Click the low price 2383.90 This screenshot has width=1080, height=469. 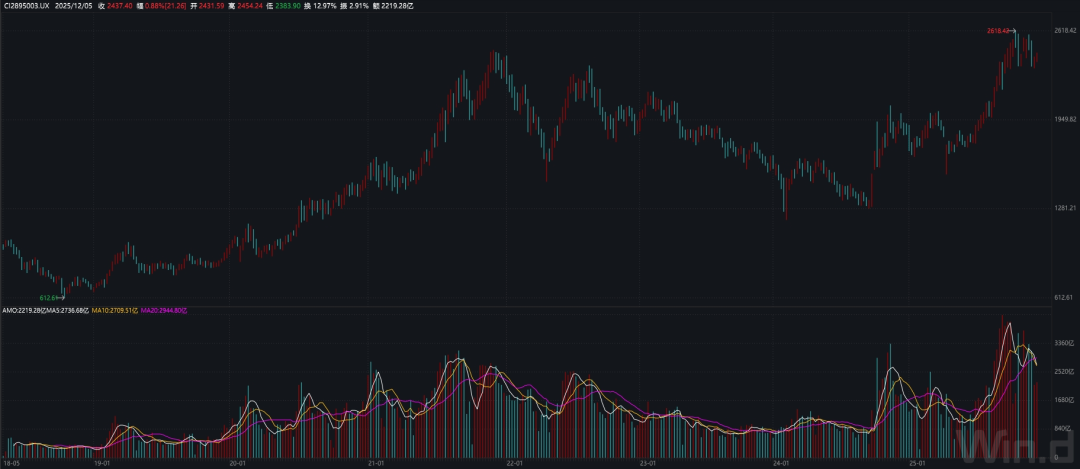289,5
